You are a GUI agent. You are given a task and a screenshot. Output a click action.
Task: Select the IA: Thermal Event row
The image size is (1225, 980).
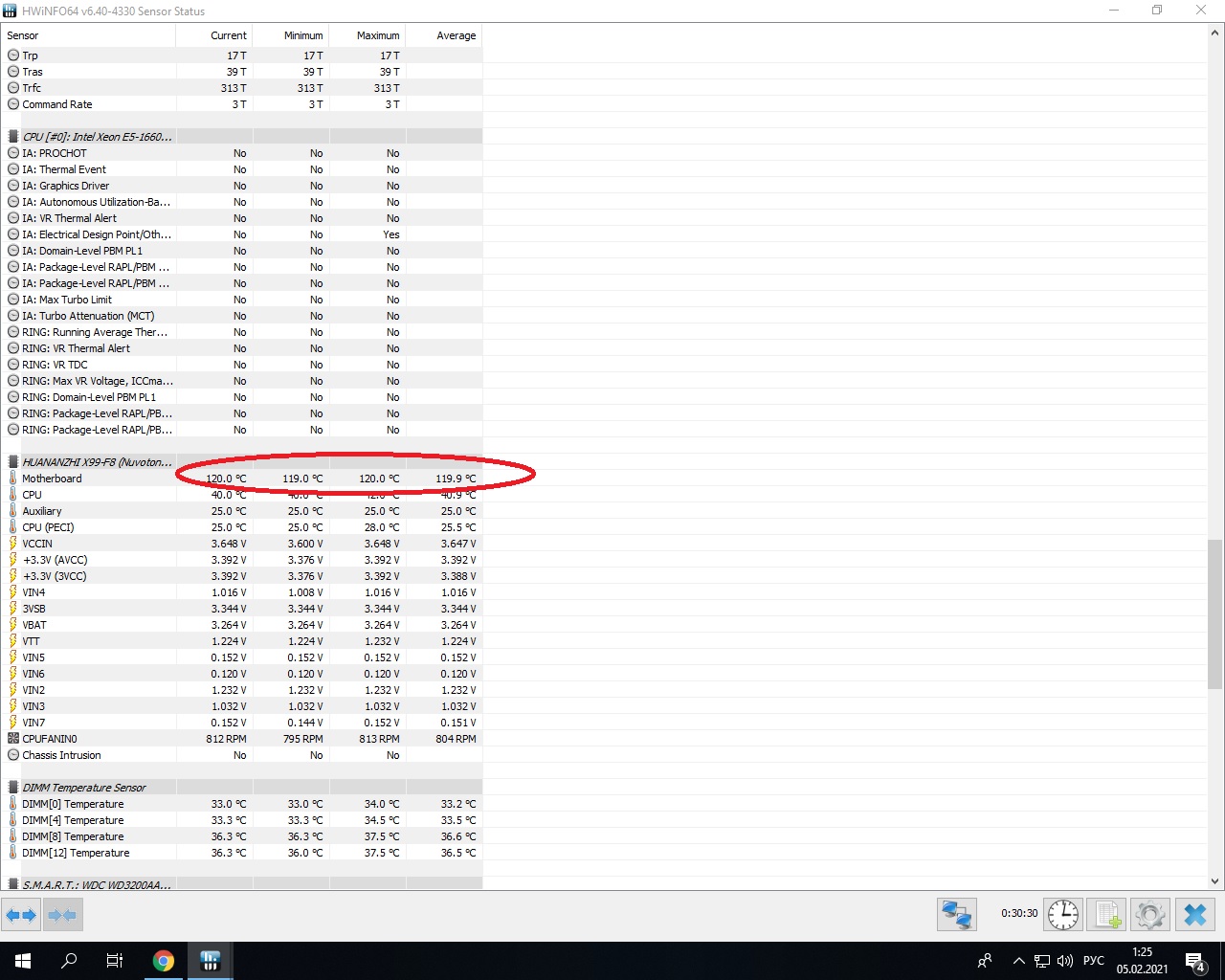(x=242, y=169)
